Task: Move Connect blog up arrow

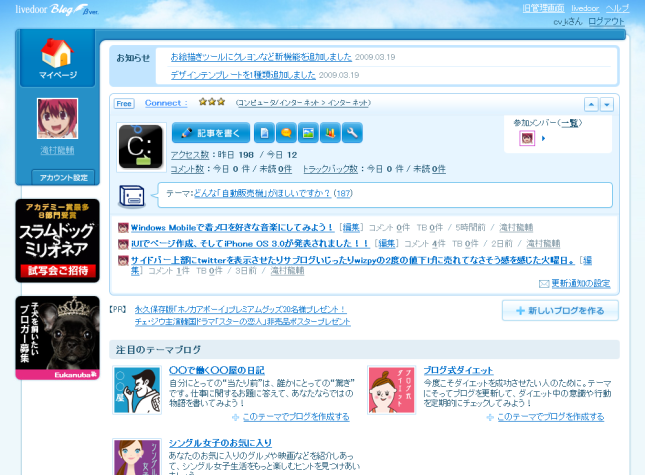Action: click(x=591, y=104)
